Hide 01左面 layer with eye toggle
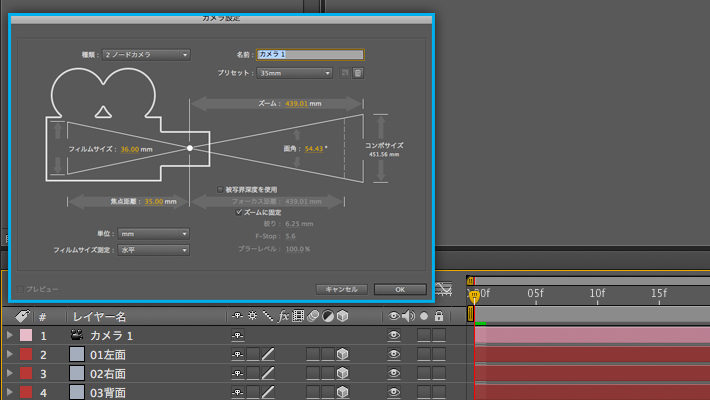Viewport: 710px width, 400px height. [x=394, y=354]
